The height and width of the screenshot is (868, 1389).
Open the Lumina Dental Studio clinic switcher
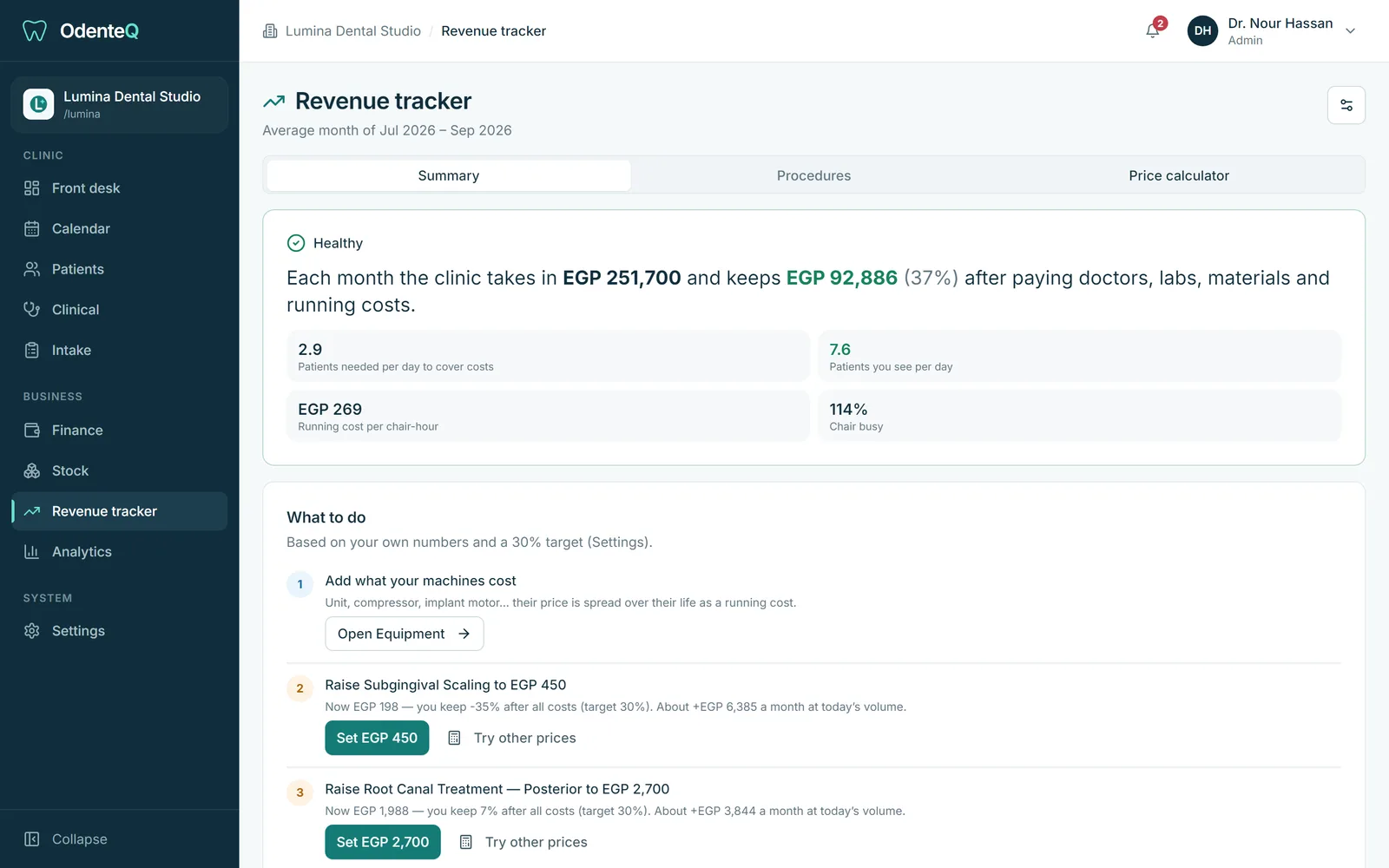[x=120, y=105]
